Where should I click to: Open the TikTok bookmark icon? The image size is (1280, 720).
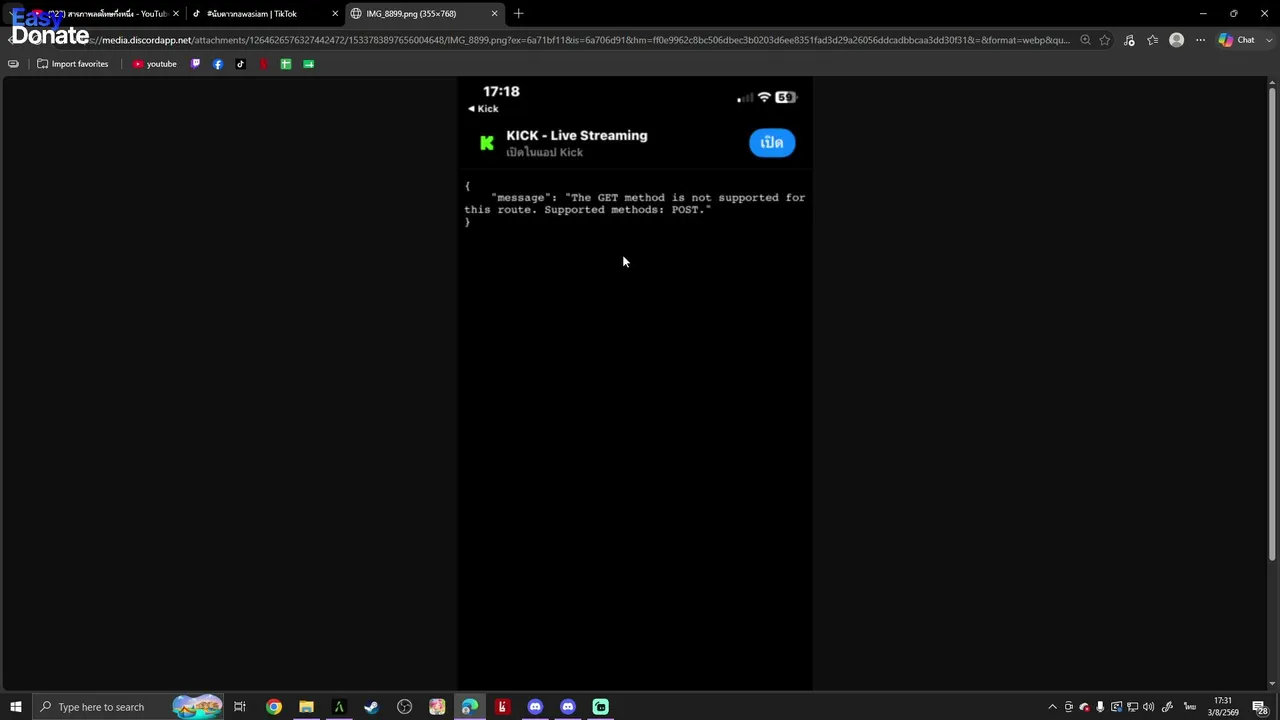tap(240, 64)
